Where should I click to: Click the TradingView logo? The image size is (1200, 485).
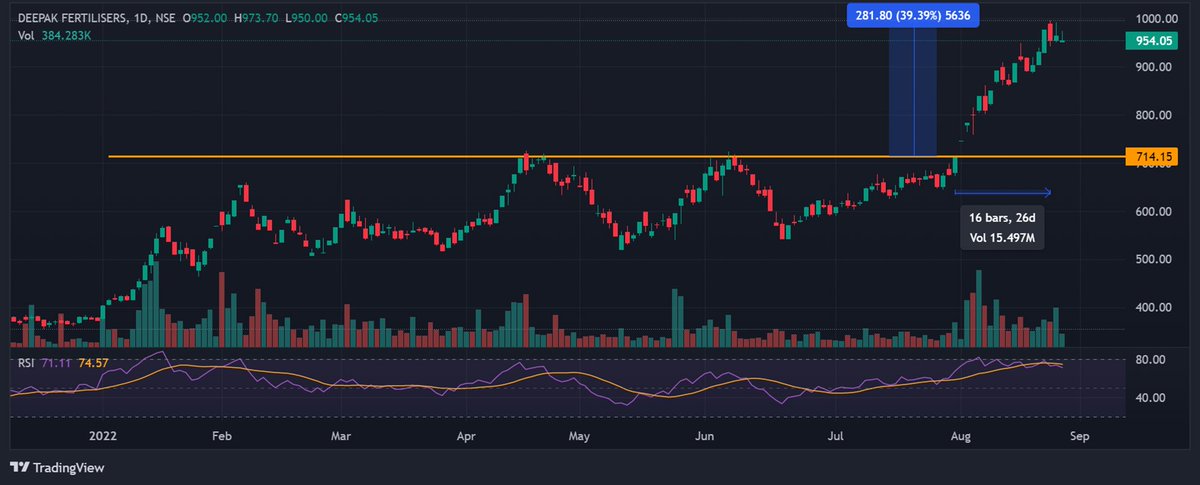56,467
